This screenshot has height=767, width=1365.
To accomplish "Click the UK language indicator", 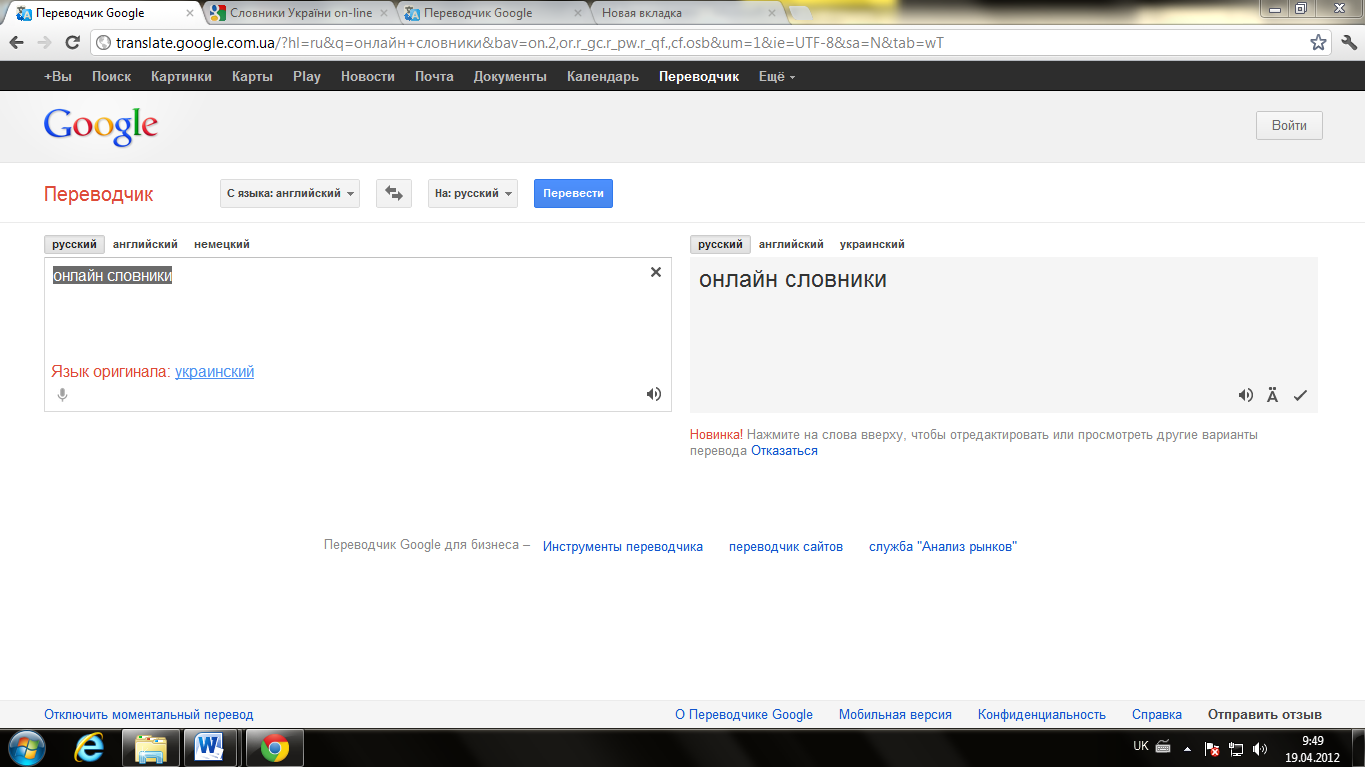I will coord(1141,746).
